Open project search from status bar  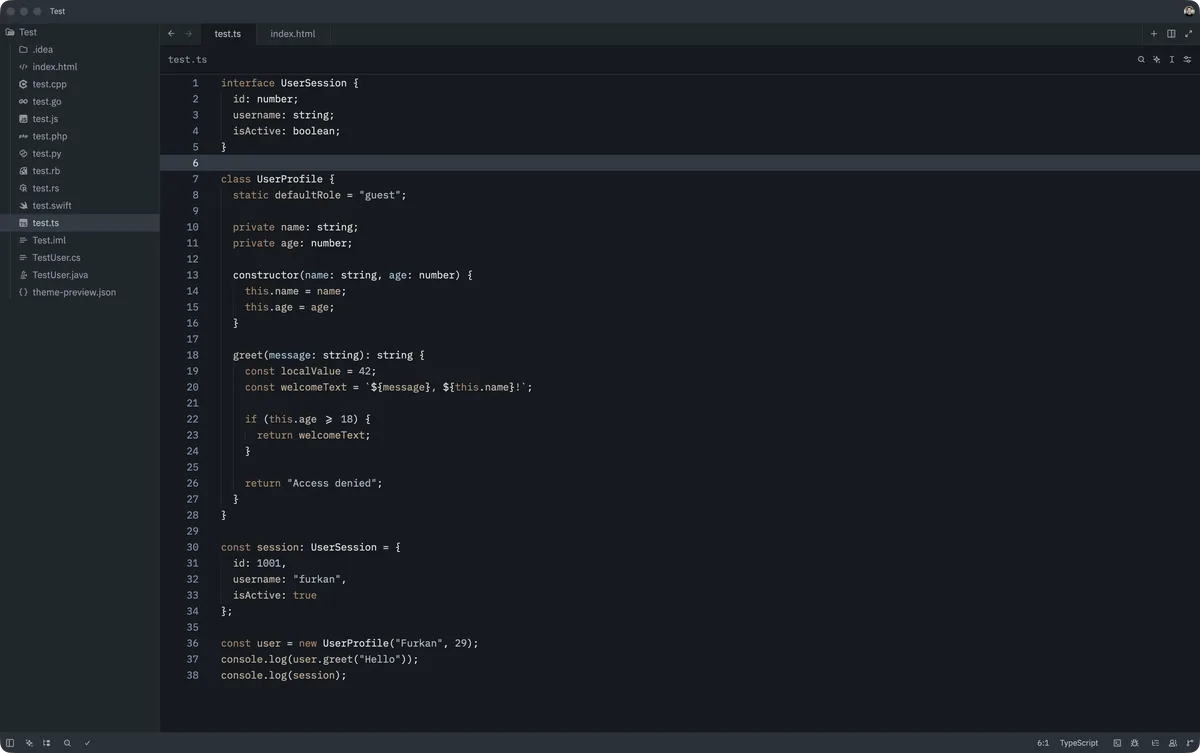coord(67,743)
